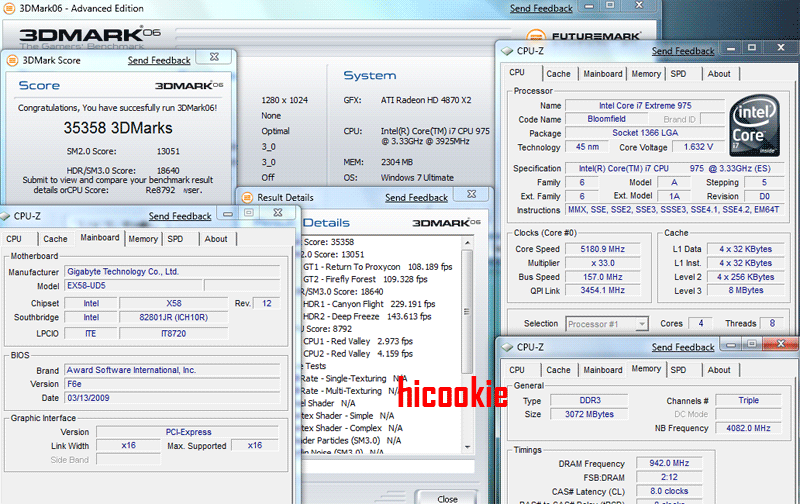Minimize the top-right CPU-Z window
The width and height of the screenshot is (800, 504).
tap(731, 48)
